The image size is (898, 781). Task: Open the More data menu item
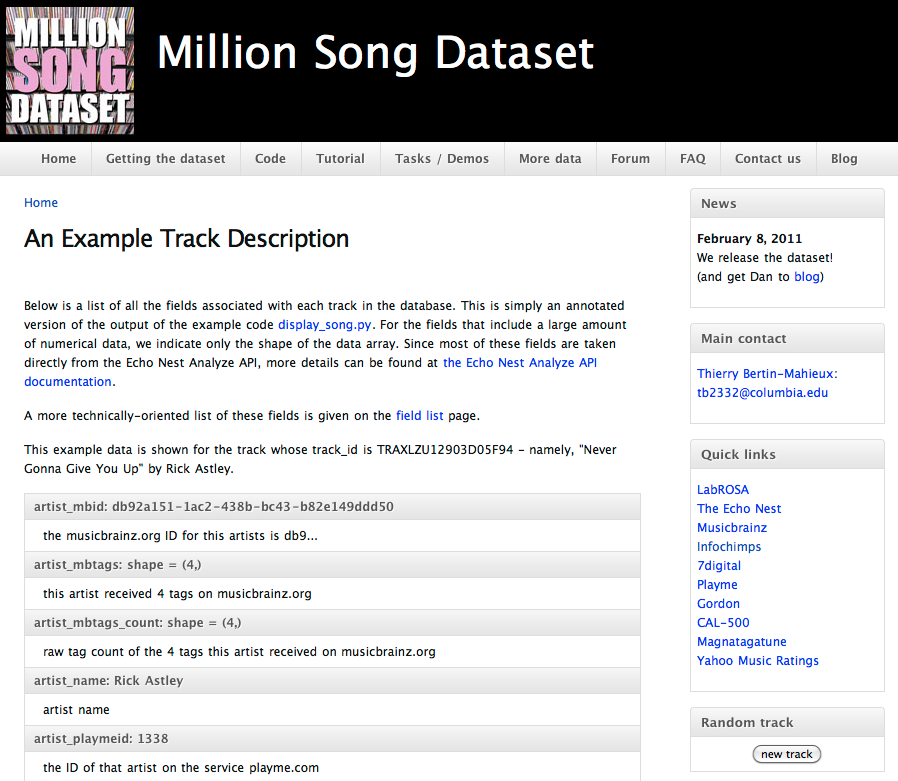(x=550, y=159)
